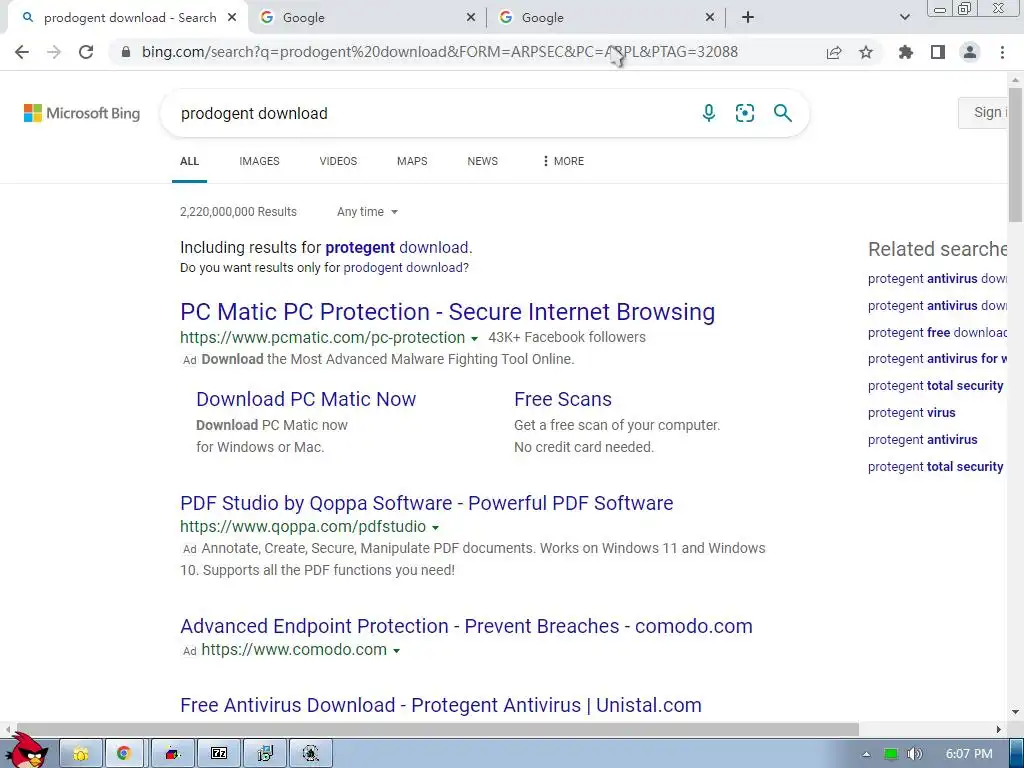
Task: Open Free Antivirus Download Protegent result
Action: [x=441, y=705]
